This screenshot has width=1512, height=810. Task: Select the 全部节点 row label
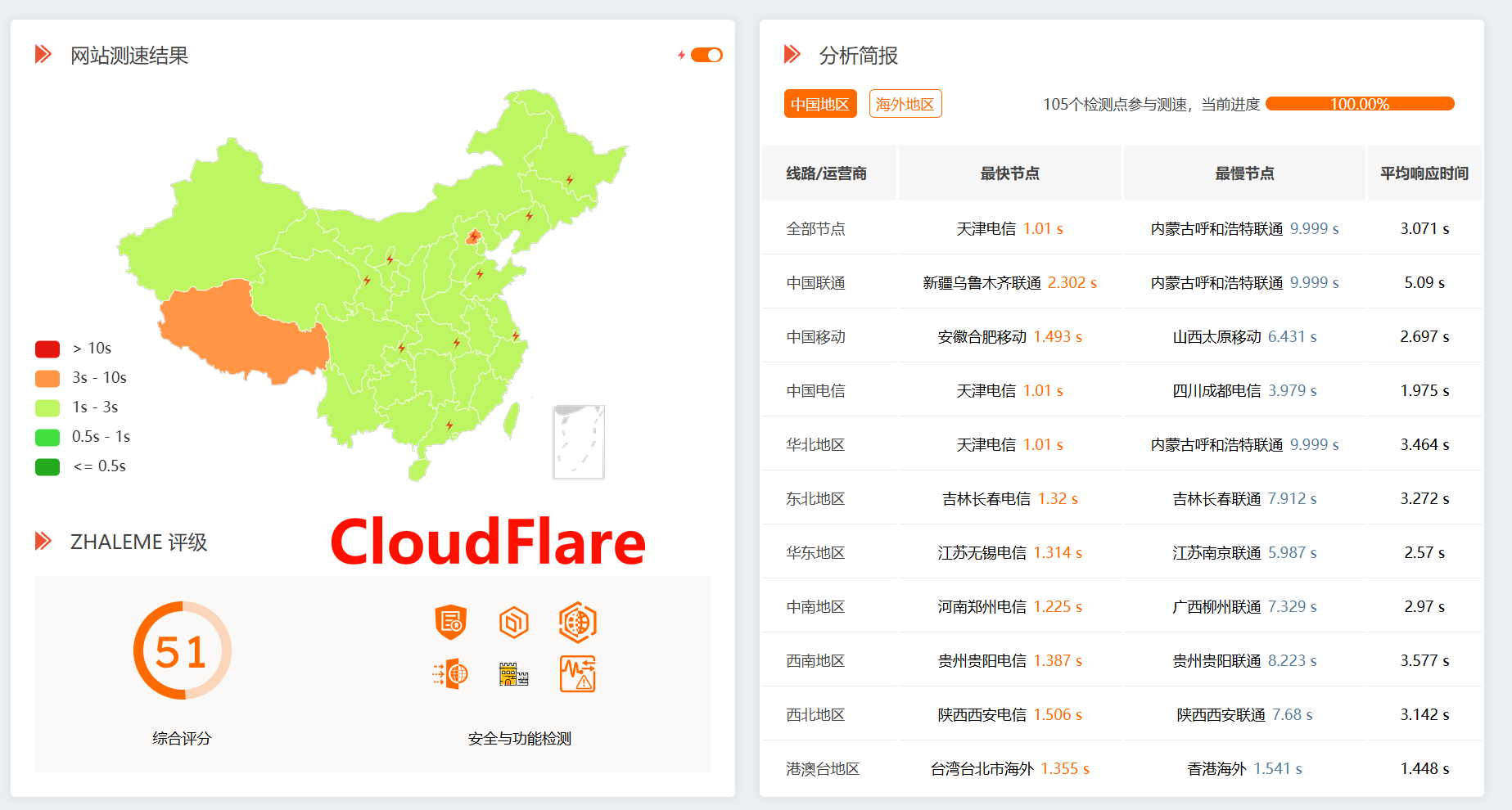tap(815, 229)
